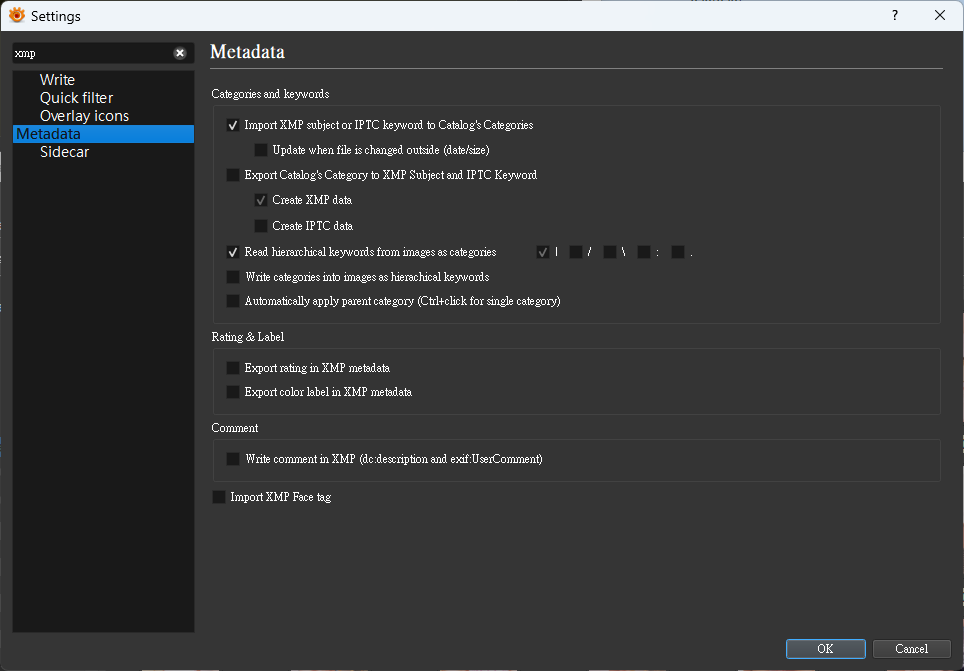
Task: Enable Export Catalog's Category to XMP Subject
Action: 233,175
